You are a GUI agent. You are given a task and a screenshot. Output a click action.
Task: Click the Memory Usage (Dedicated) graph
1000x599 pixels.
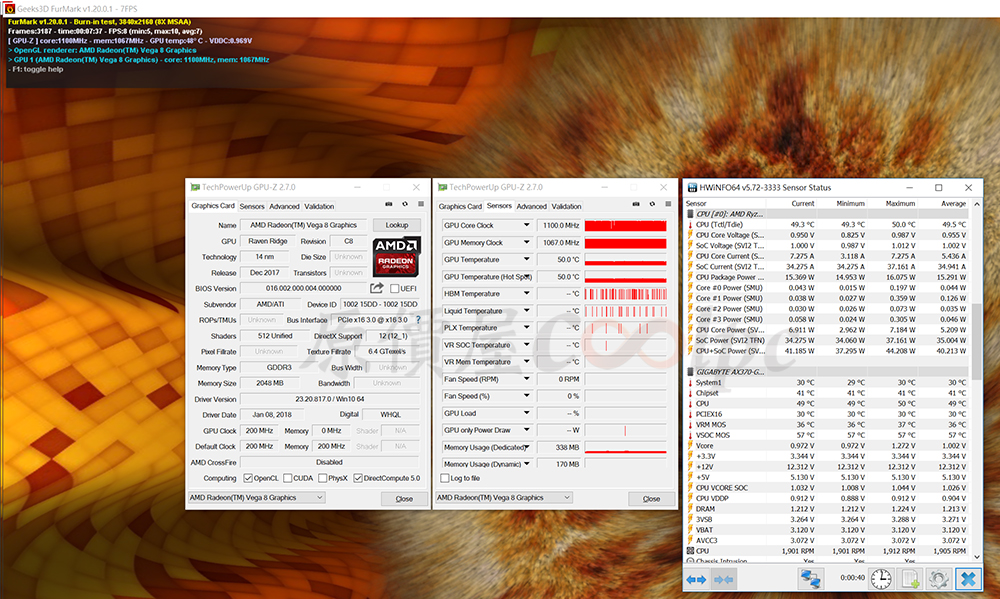pos(626,447)
